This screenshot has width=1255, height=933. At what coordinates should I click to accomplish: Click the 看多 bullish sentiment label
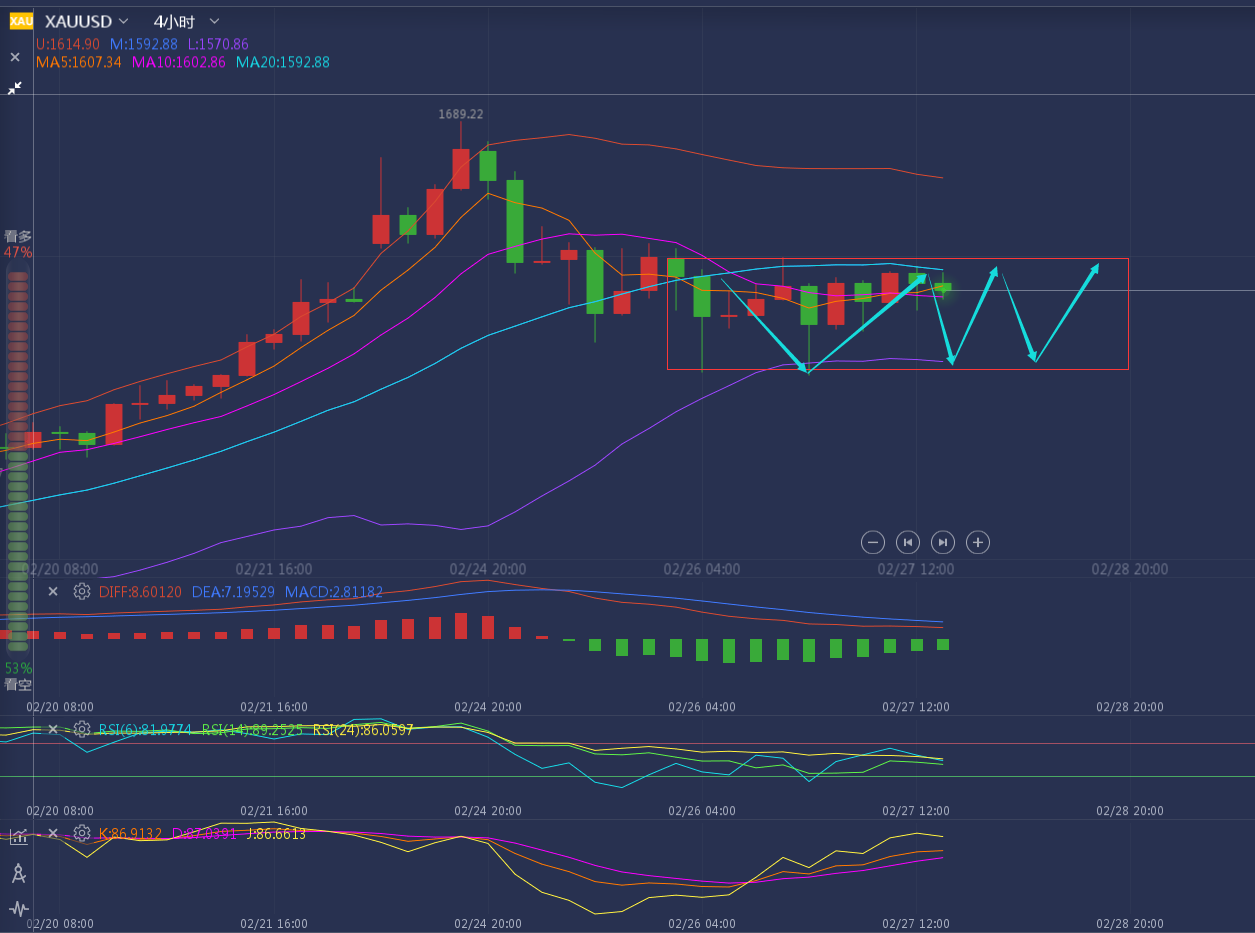tap(18, 236)
